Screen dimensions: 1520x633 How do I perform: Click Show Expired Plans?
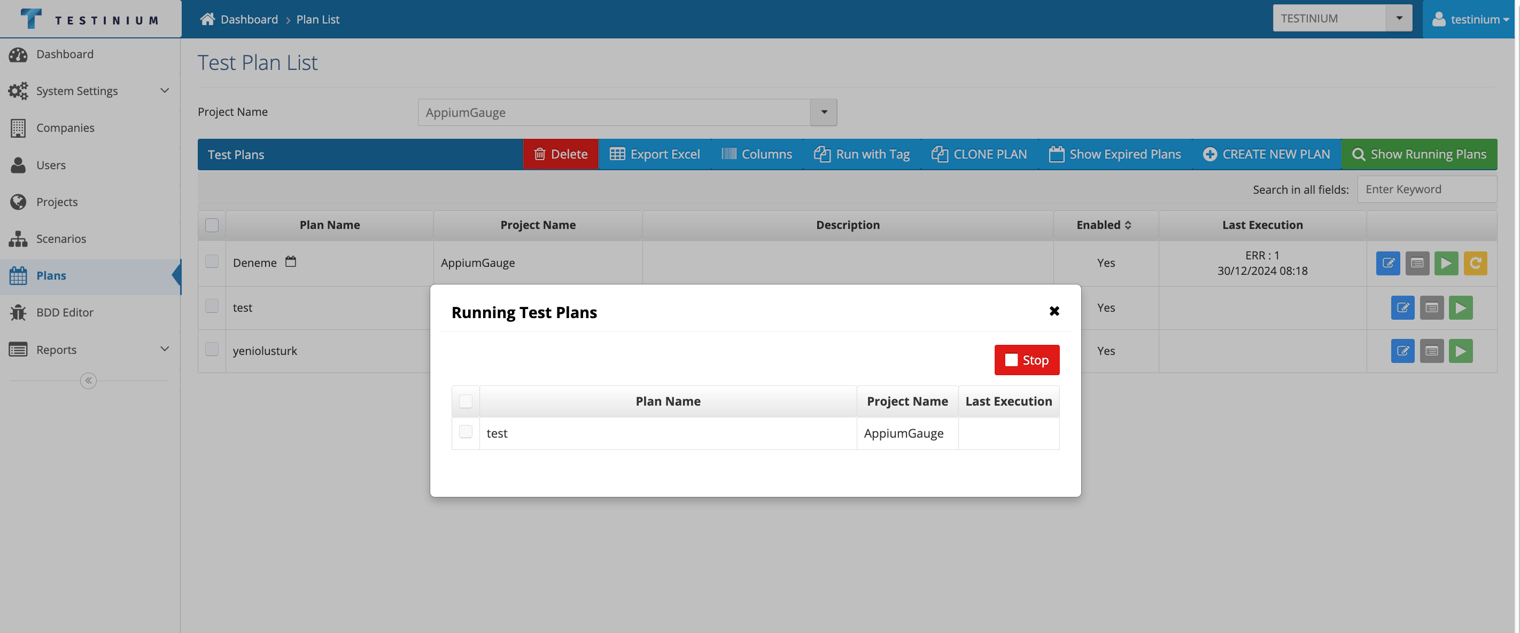tap(1115, 154)
